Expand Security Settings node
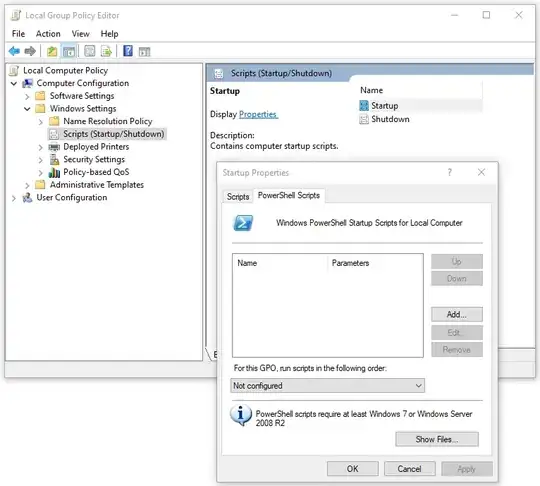This screenshot has height=486, width=540. [41, 160]
